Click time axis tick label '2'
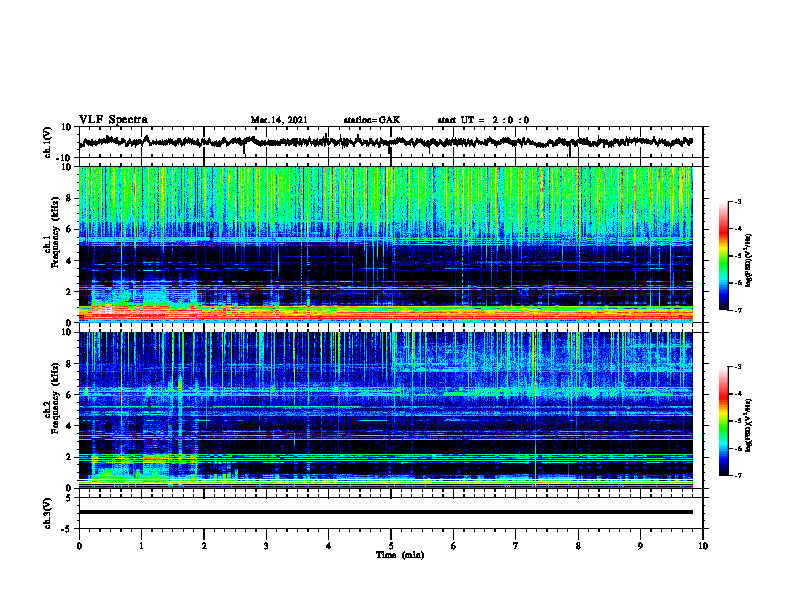 (204, 546)
